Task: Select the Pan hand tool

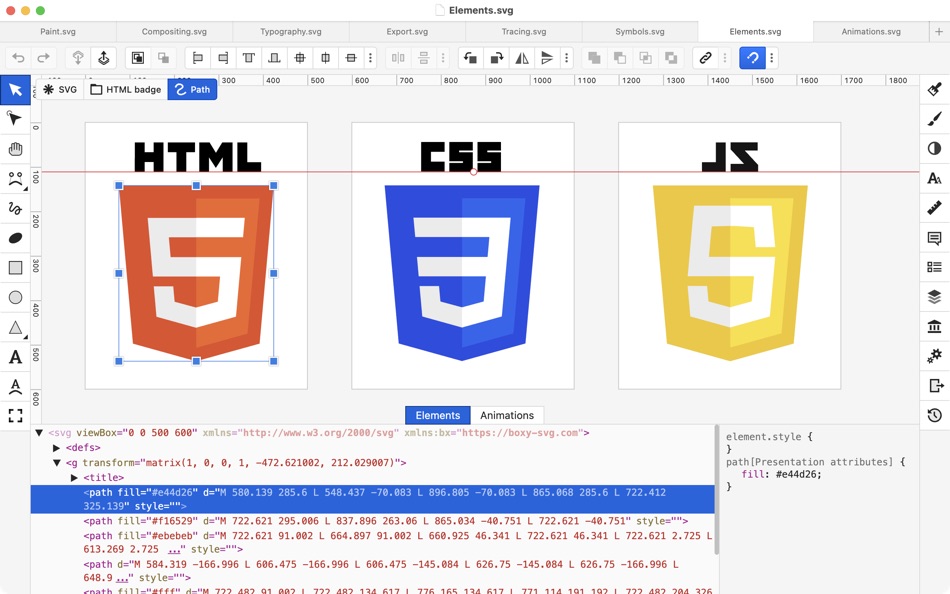Action: pyautogui.click(x=15, y=149)
